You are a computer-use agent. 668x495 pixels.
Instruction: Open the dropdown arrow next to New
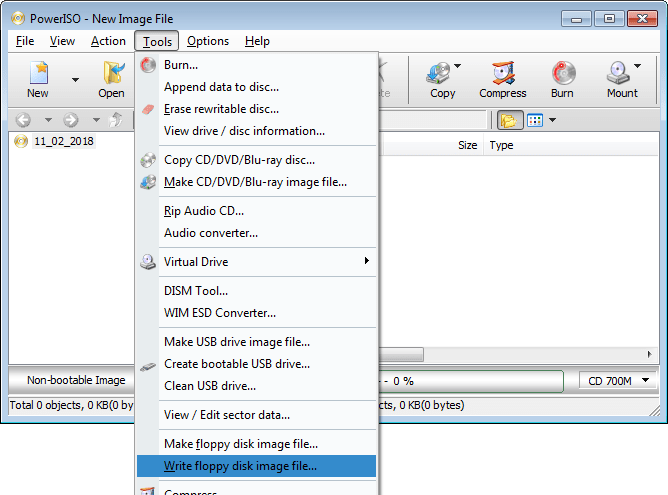pos(75,80)
